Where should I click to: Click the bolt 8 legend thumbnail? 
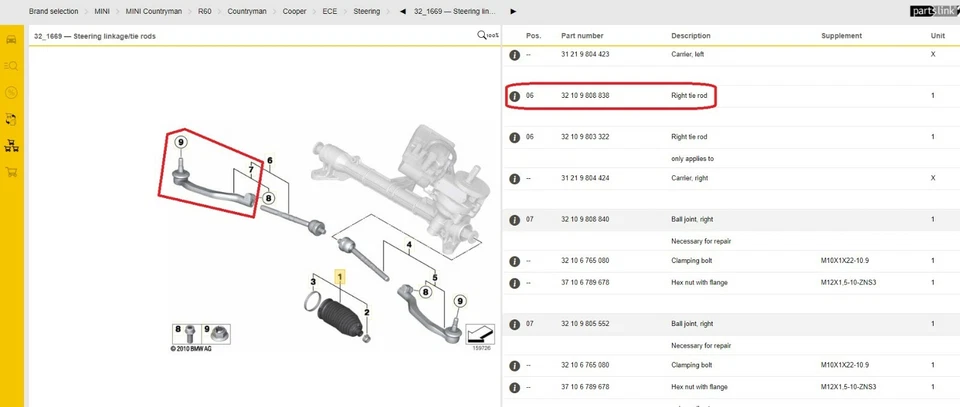click(187, 334)
